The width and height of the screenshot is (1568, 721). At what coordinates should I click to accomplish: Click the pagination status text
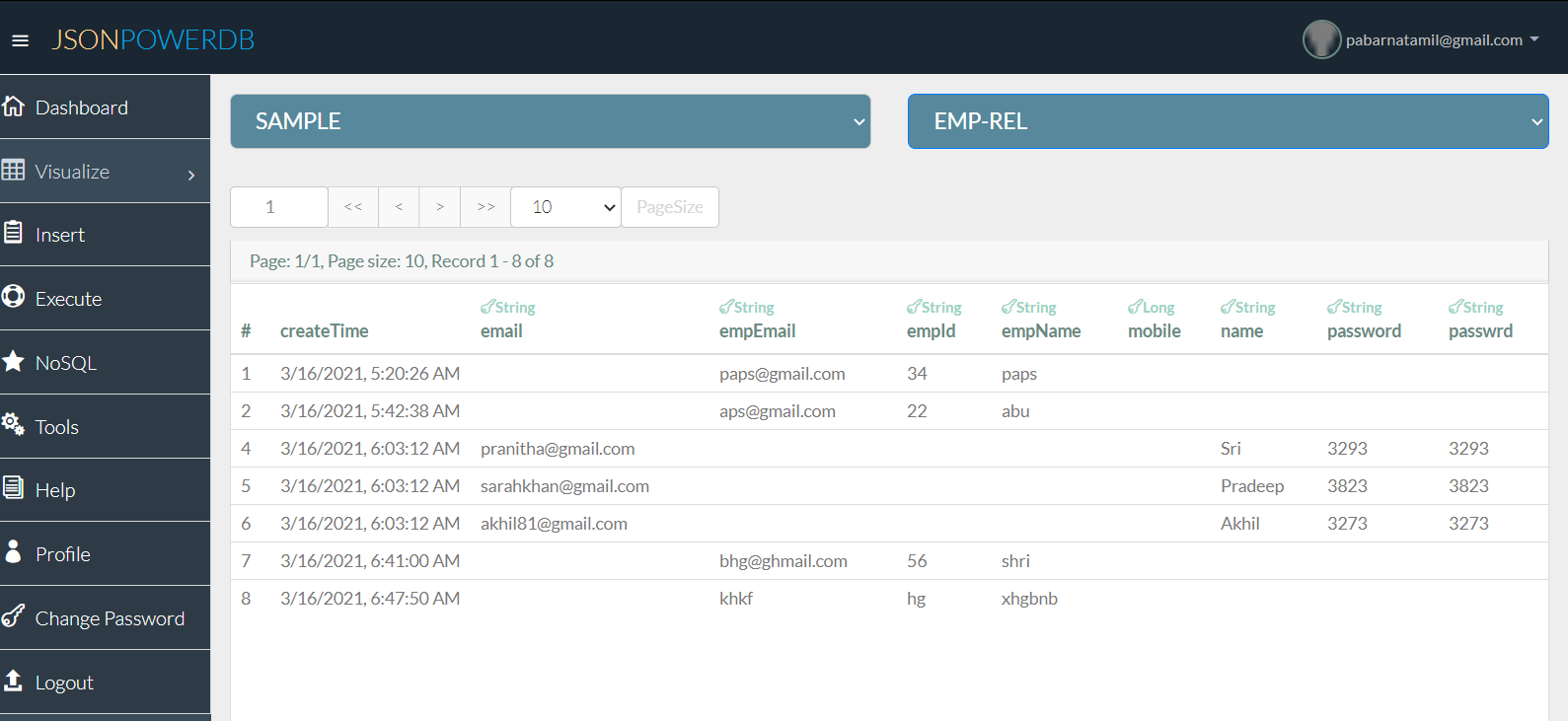(x=402, y=261)
